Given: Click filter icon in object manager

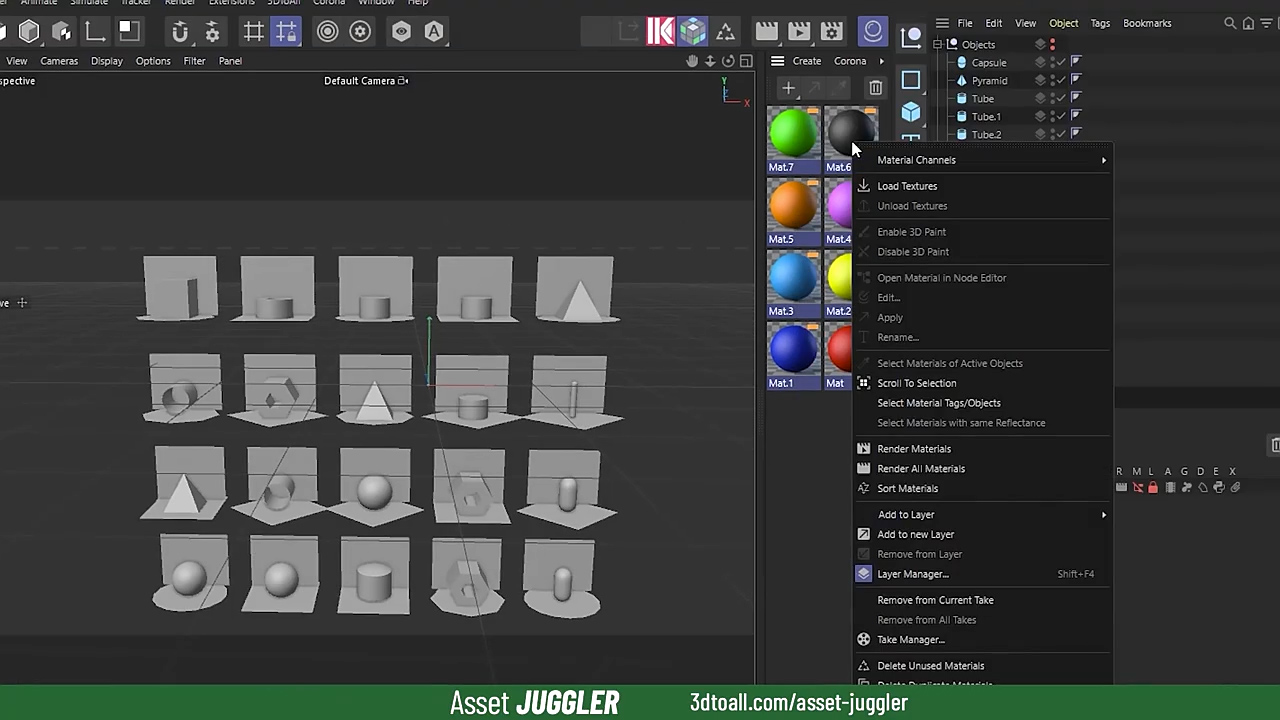Looking at the screenshot, I should point(1265,23).
